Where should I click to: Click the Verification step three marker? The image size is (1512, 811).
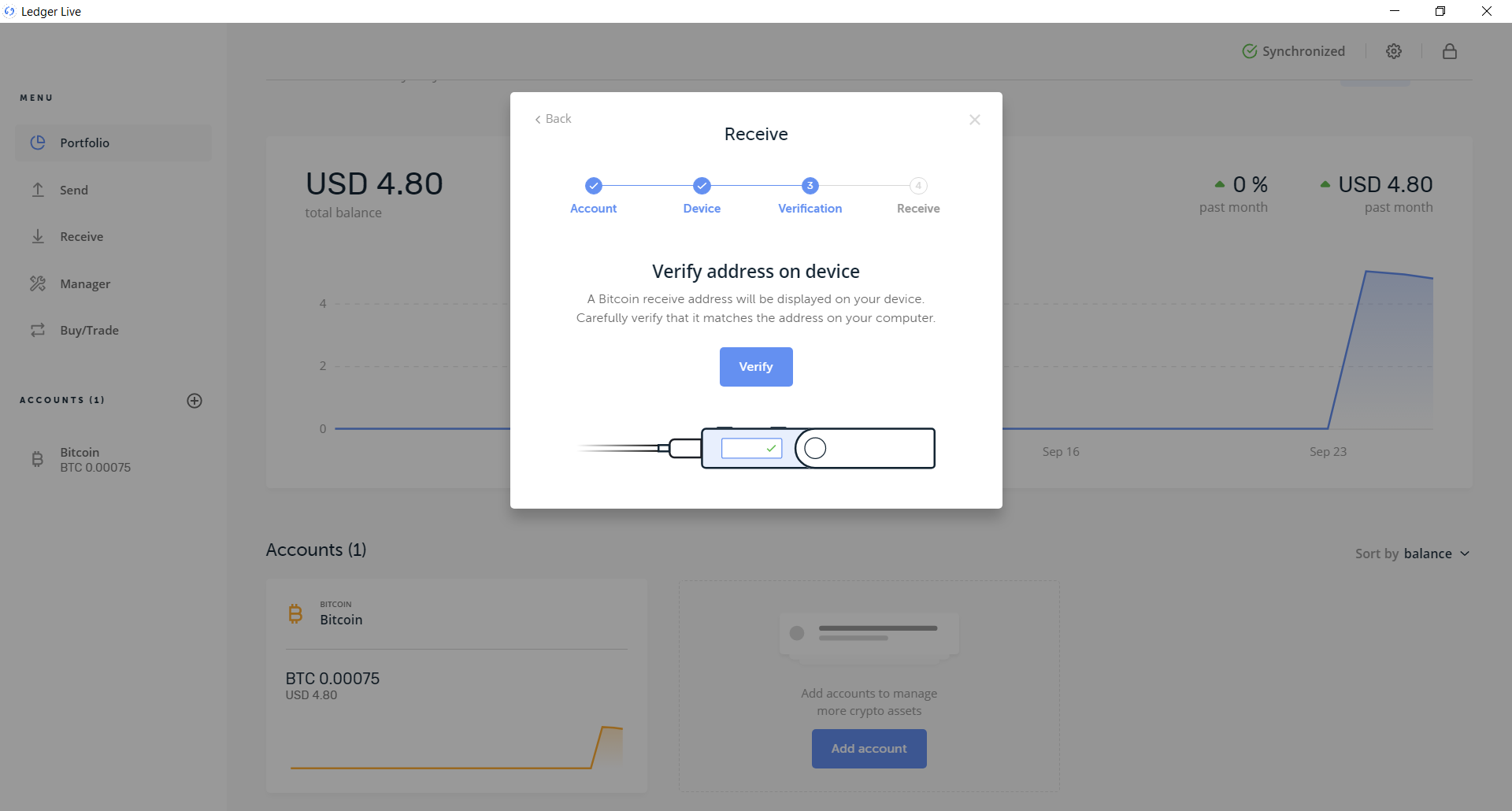pyautogui.click(x=810, y=186)
